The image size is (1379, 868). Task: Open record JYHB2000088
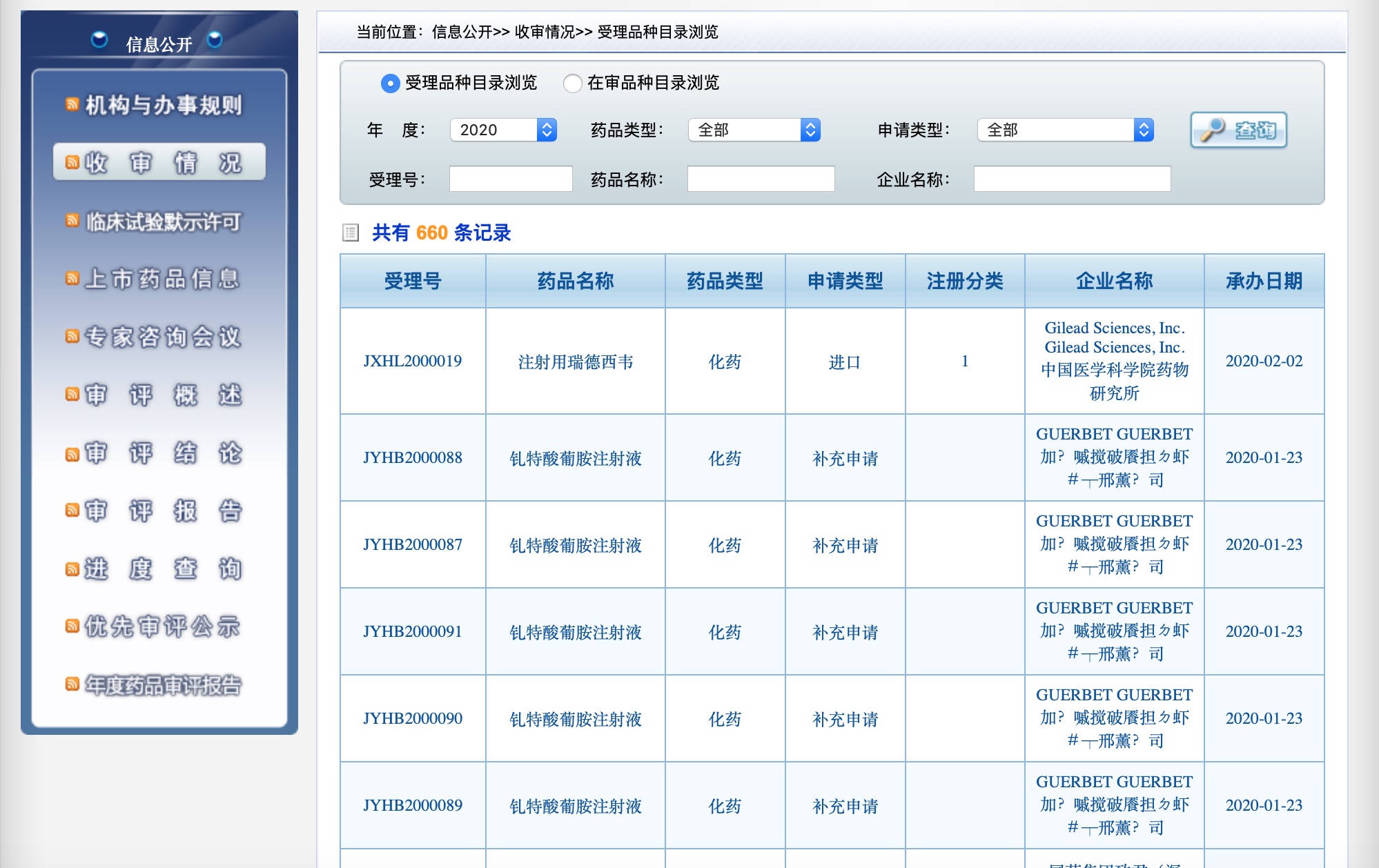[413, 457]
